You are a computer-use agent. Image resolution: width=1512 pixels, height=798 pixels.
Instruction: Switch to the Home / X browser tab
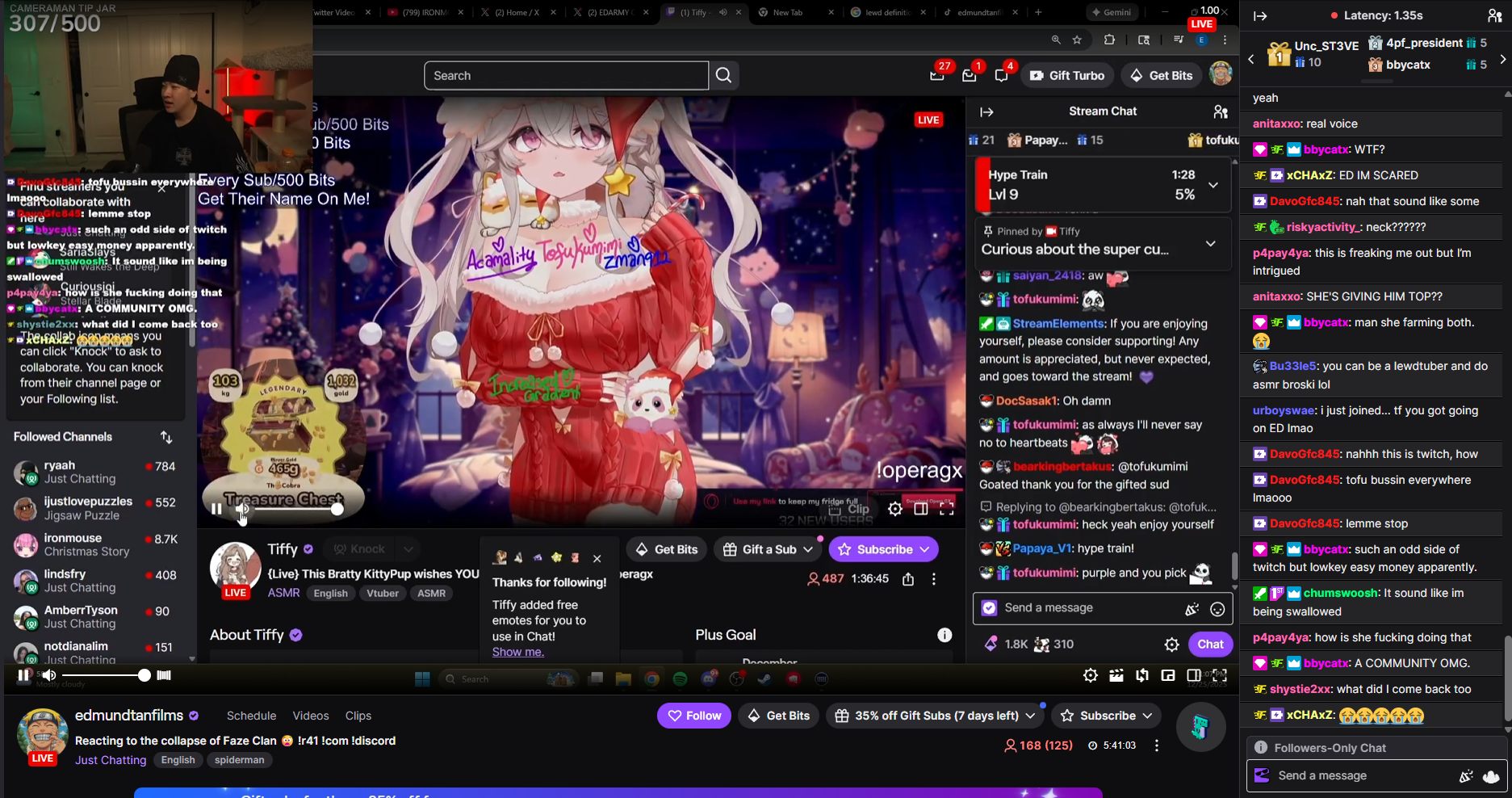tap(517, 12)
